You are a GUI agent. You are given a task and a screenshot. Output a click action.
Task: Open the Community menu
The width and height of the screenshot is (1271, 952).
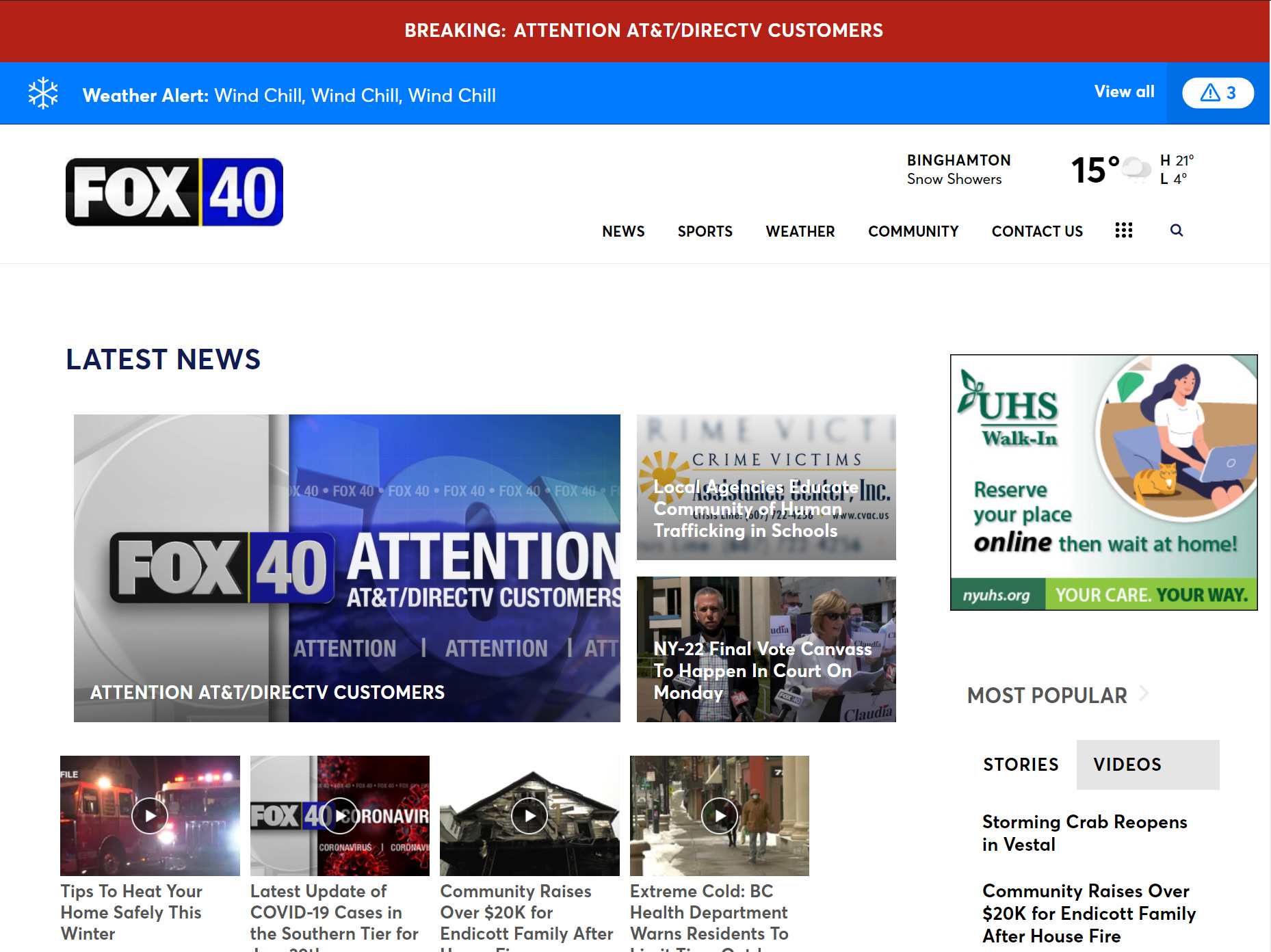pos(913,231)
